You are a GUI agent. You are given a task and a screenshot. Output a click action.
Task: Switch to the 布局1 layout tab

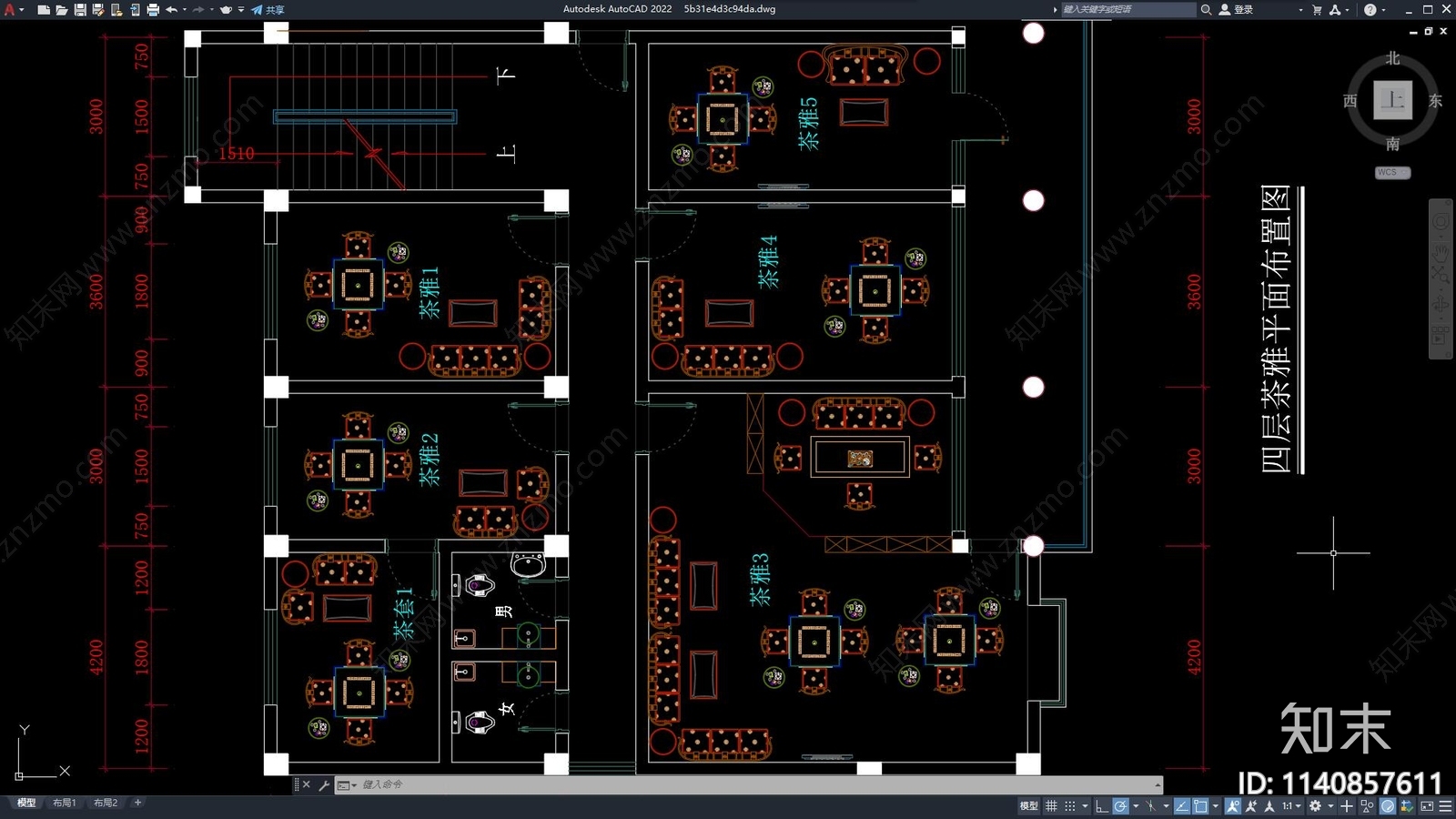click(x=64, y=803)
